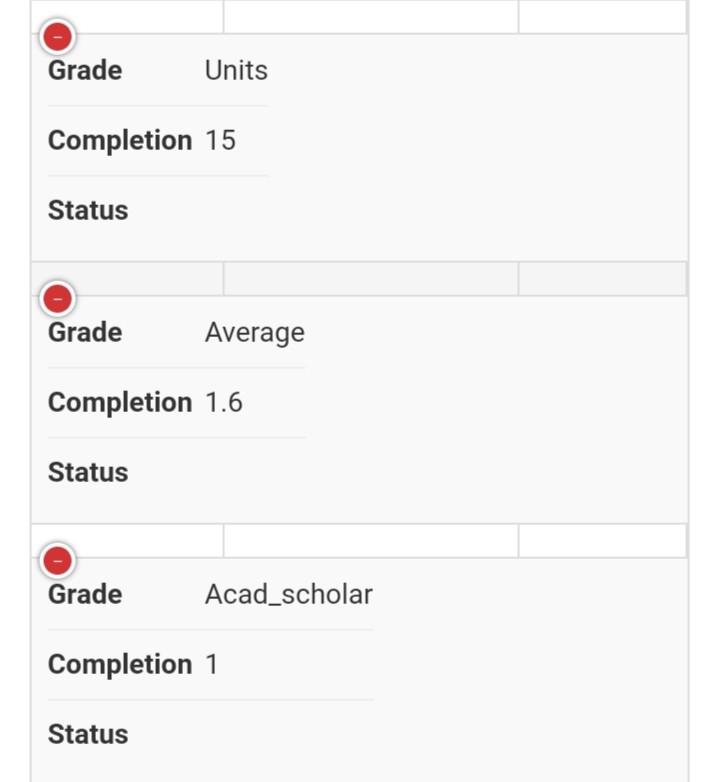Click the completion value 15
Viewport: 719px width, 782px height.
(x=220, y=140)
